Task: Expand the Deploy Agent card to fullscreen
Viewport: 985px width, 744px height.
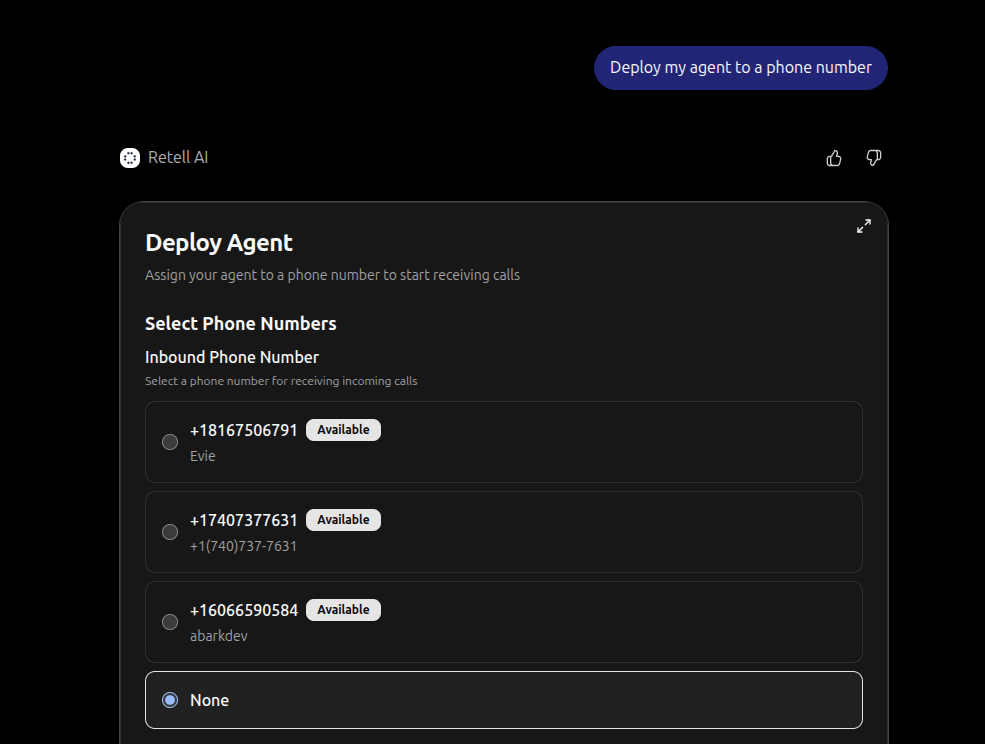Action: 864,226
